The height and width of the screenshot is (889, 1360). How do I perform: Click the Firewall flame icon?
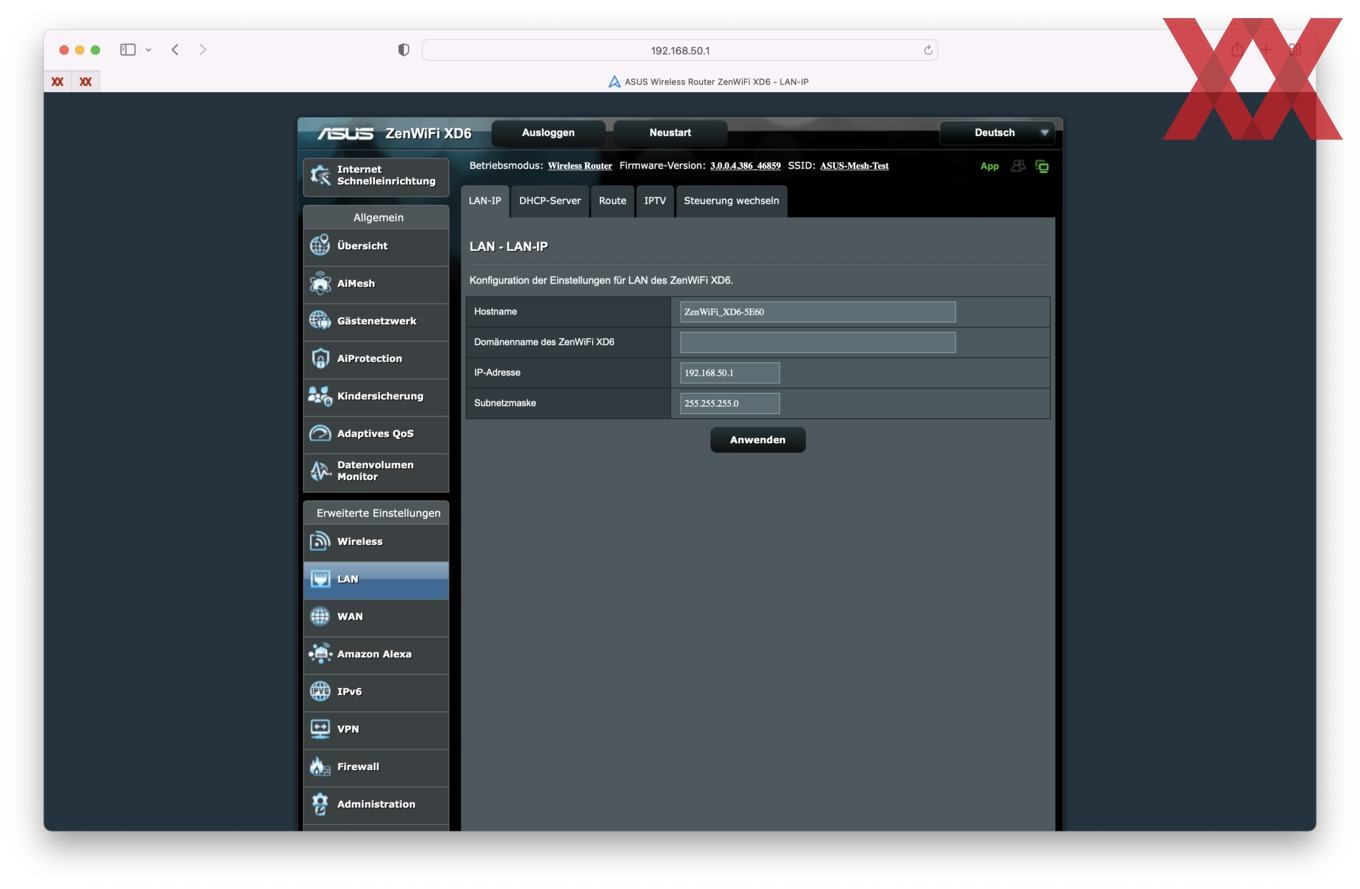click(320, 767)
